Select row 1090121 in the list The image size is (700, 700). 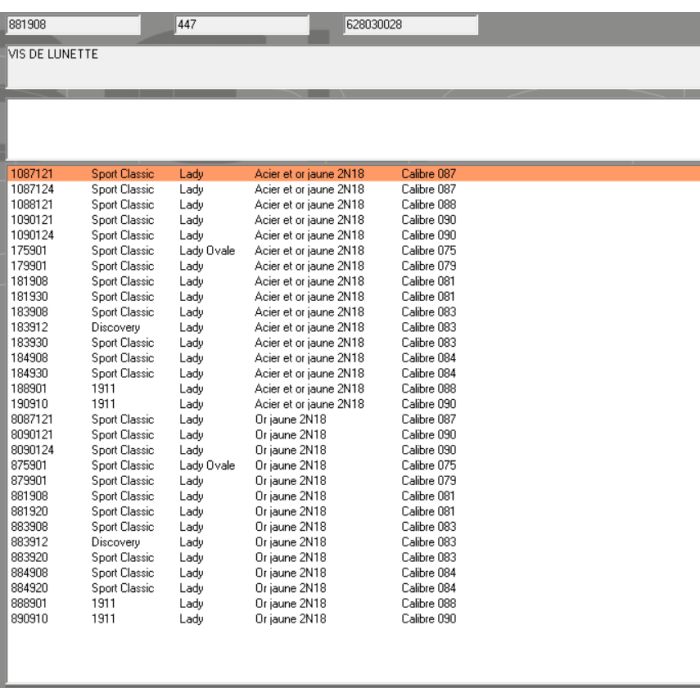coord(354,220)
